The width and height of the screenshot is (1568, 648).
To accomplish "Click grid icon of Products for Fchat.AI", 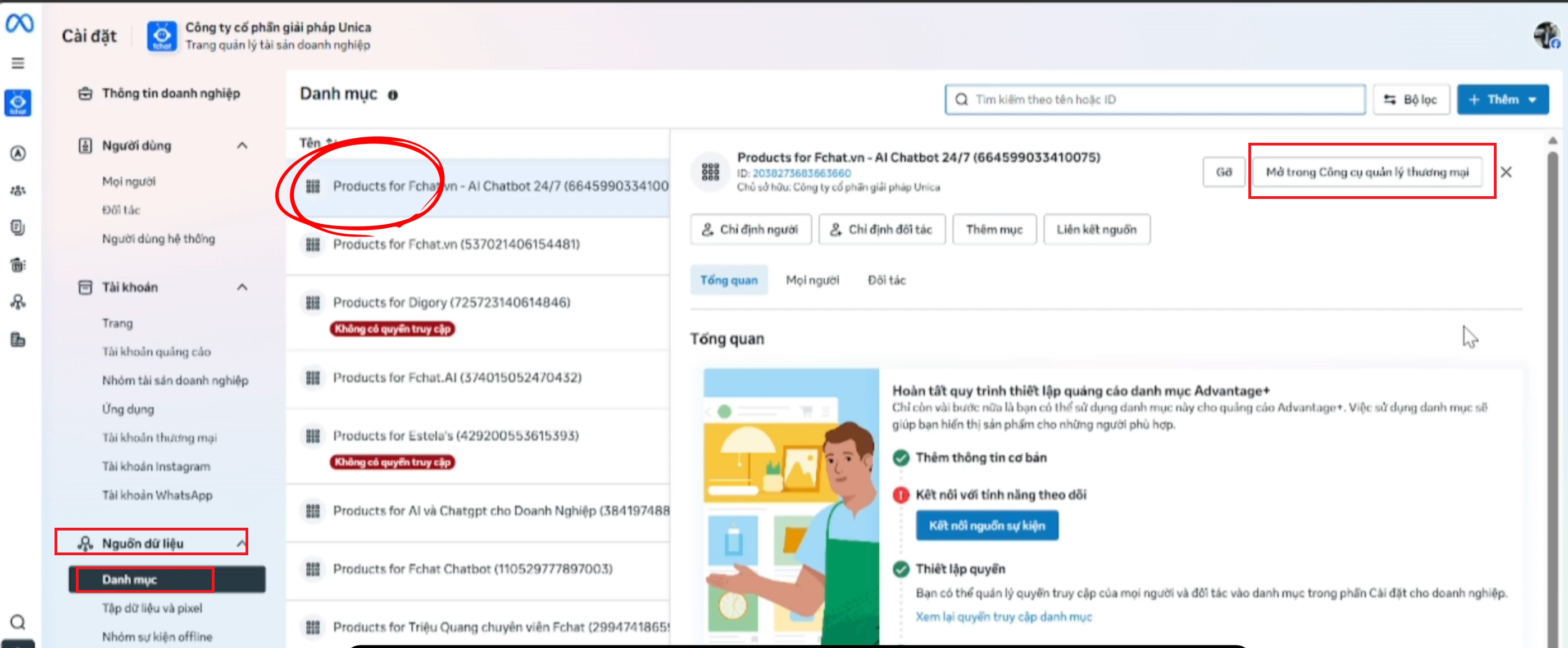I will click(x=313, y=378).
